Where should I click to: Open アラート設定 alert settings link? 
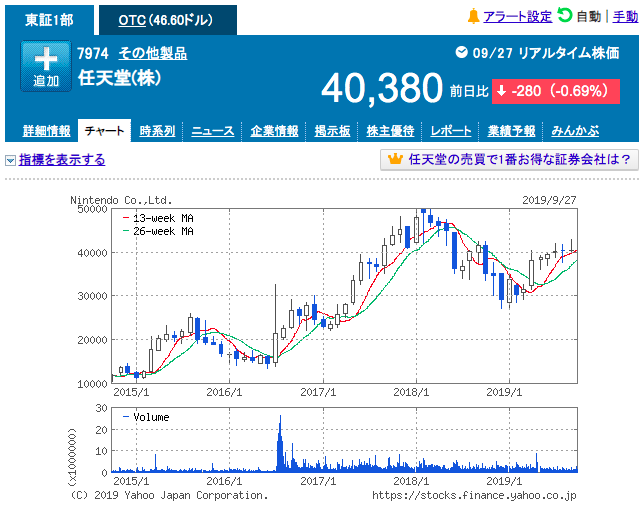(x=518, y=17)
